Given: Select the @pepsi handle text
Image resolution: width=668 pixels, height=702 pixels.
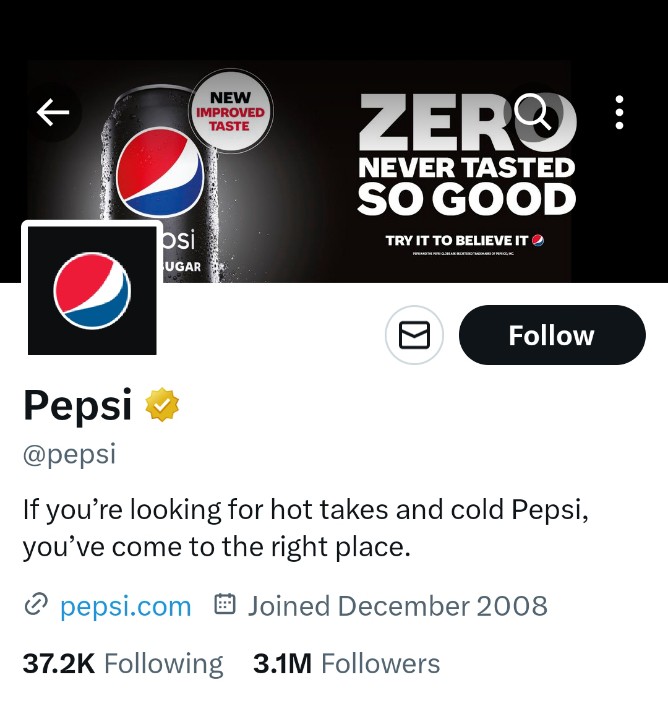Looking at the screenshot, I should tap(69, 454).
